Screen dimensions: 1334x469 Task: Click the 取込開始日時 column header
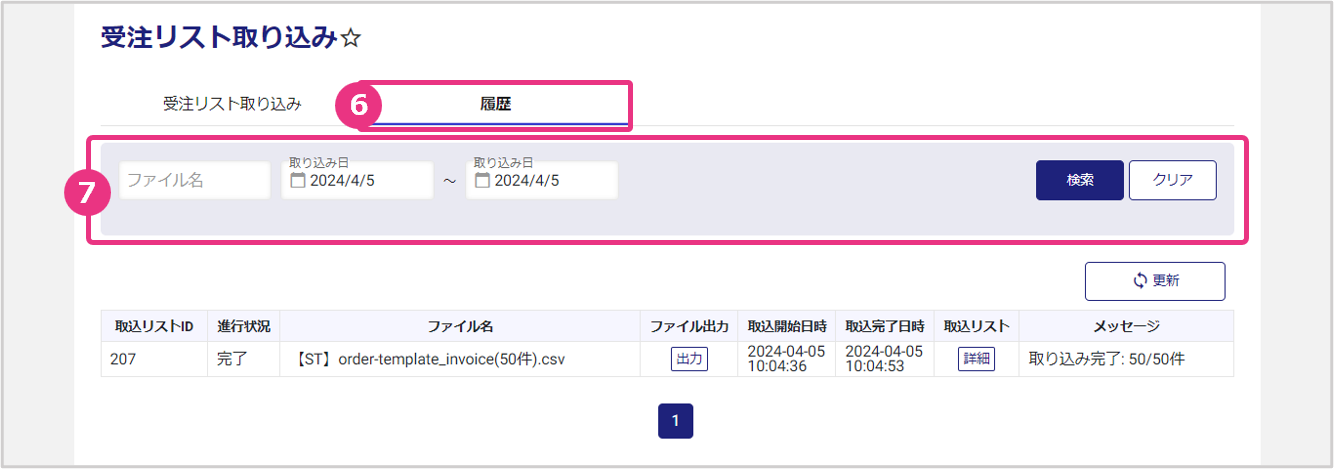pyautogui.click(x=786, y=326)
